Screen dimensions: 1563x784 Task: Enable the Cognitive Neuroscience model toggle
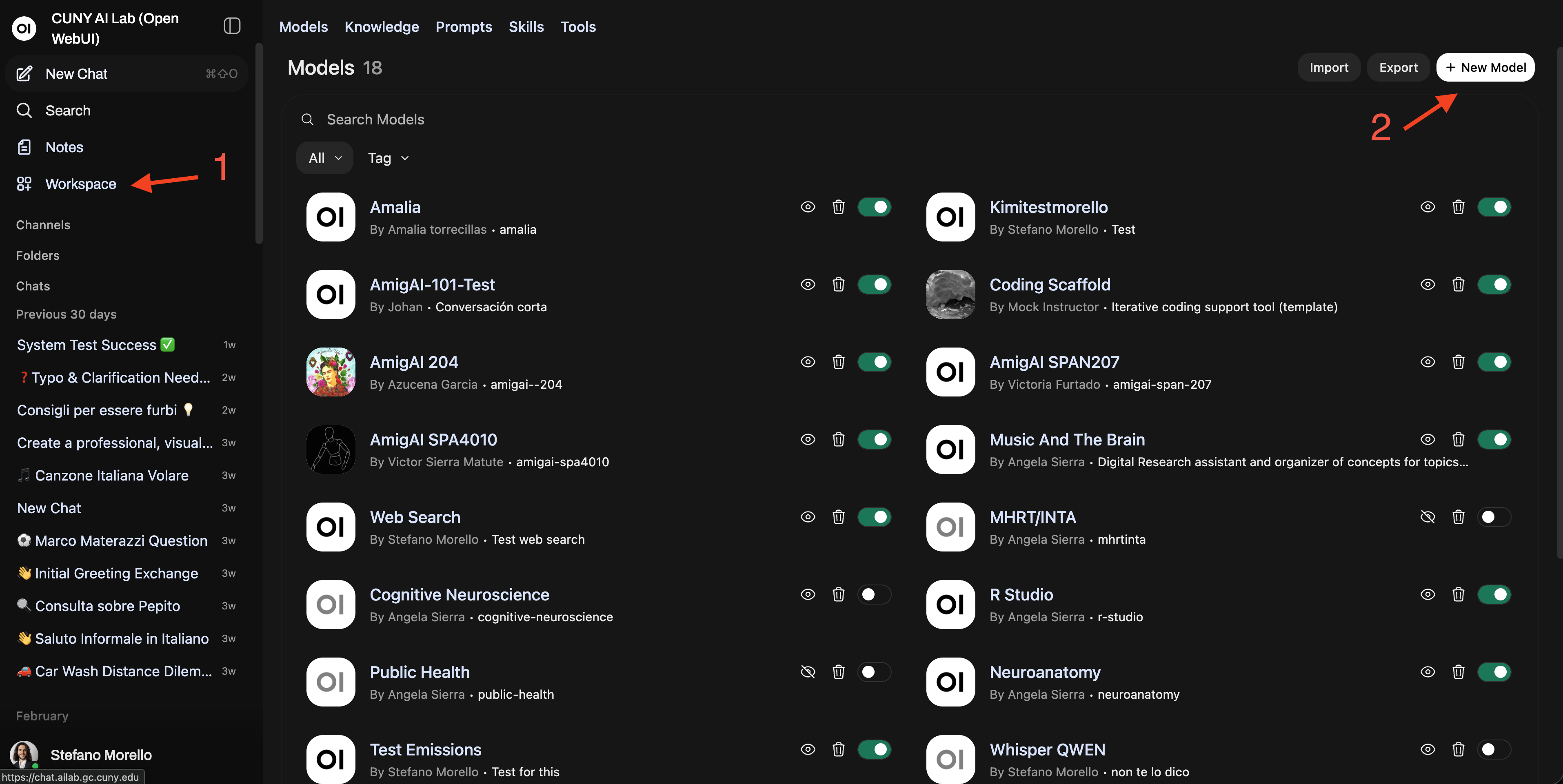pos(874,594)
